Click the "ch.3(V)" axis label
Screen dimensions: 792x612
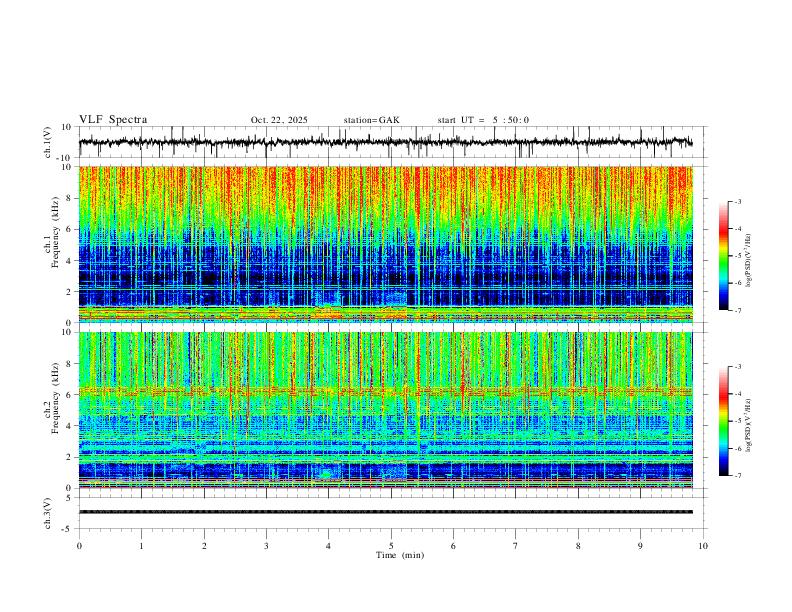coord(48,513)
